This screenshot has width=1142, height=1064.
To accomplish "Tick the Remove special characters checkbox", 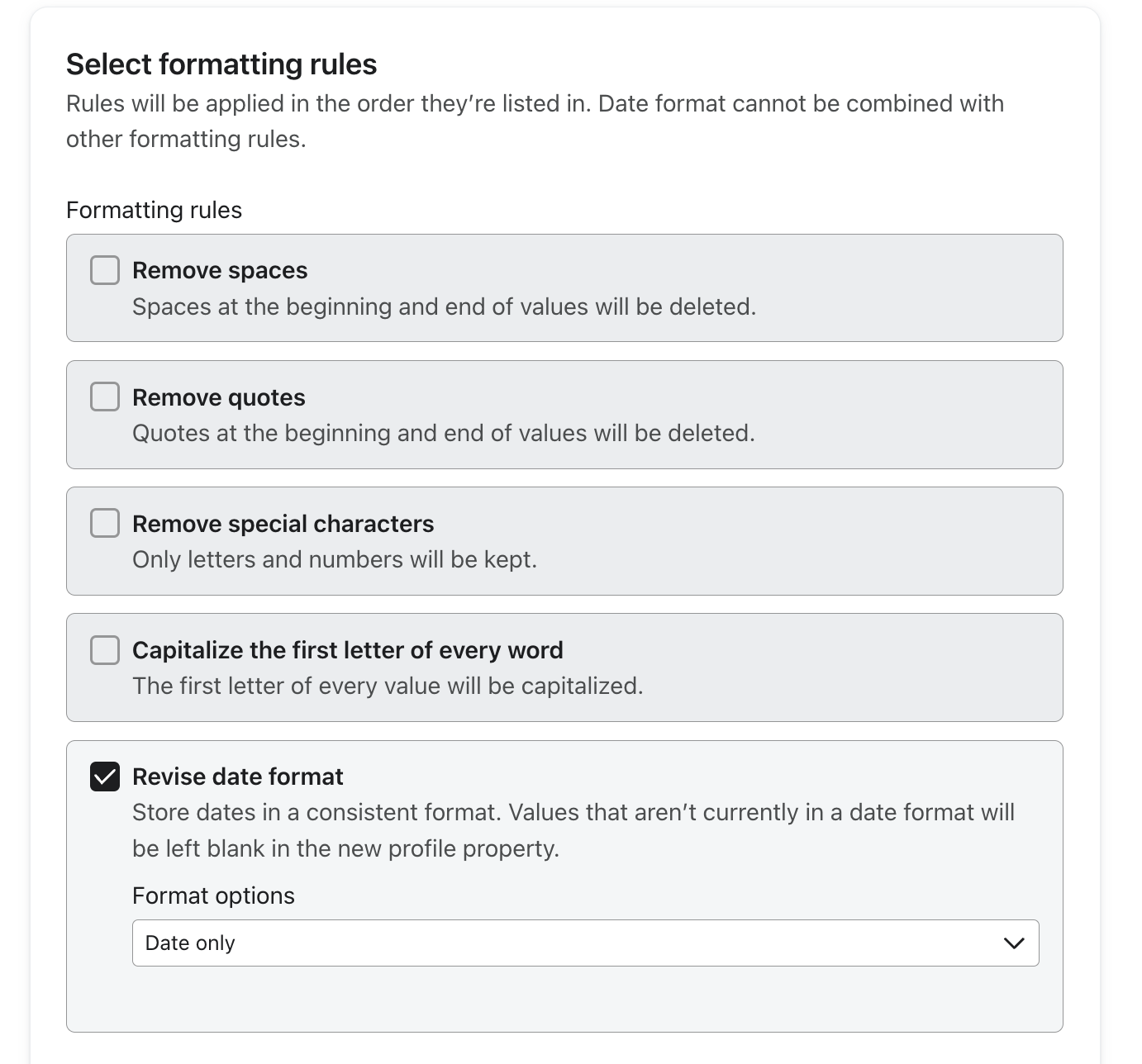I will point(105,523).
